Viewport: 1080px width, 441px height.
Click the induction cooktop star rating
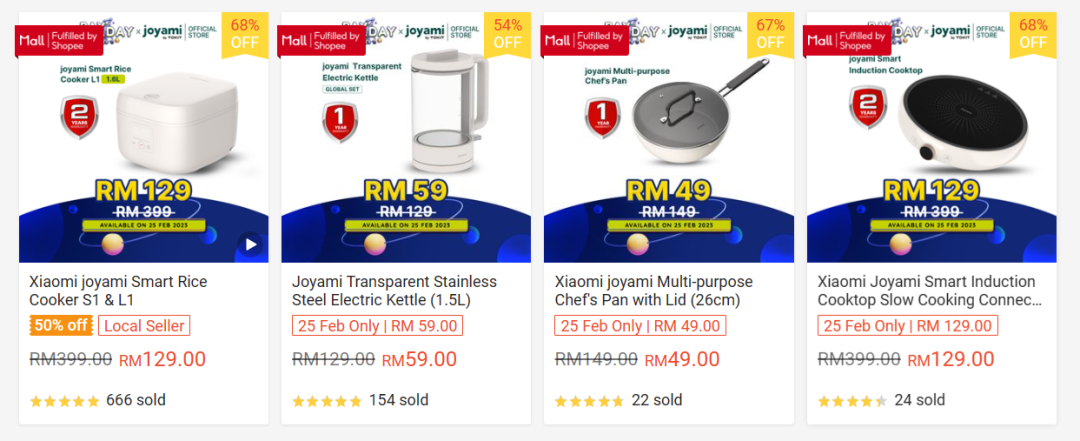click(852, 401)
